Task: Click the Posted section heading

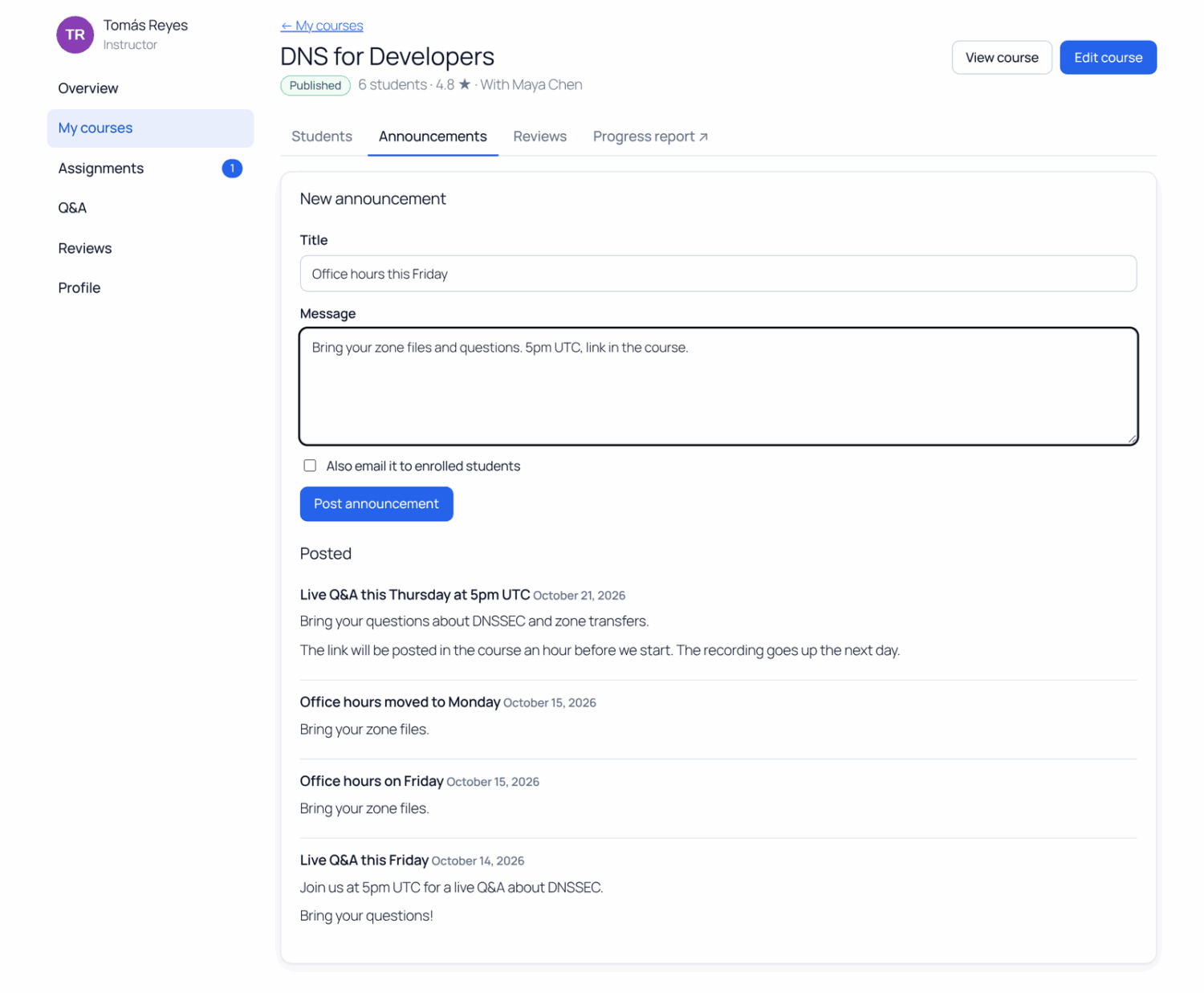Action: point(325,554)
